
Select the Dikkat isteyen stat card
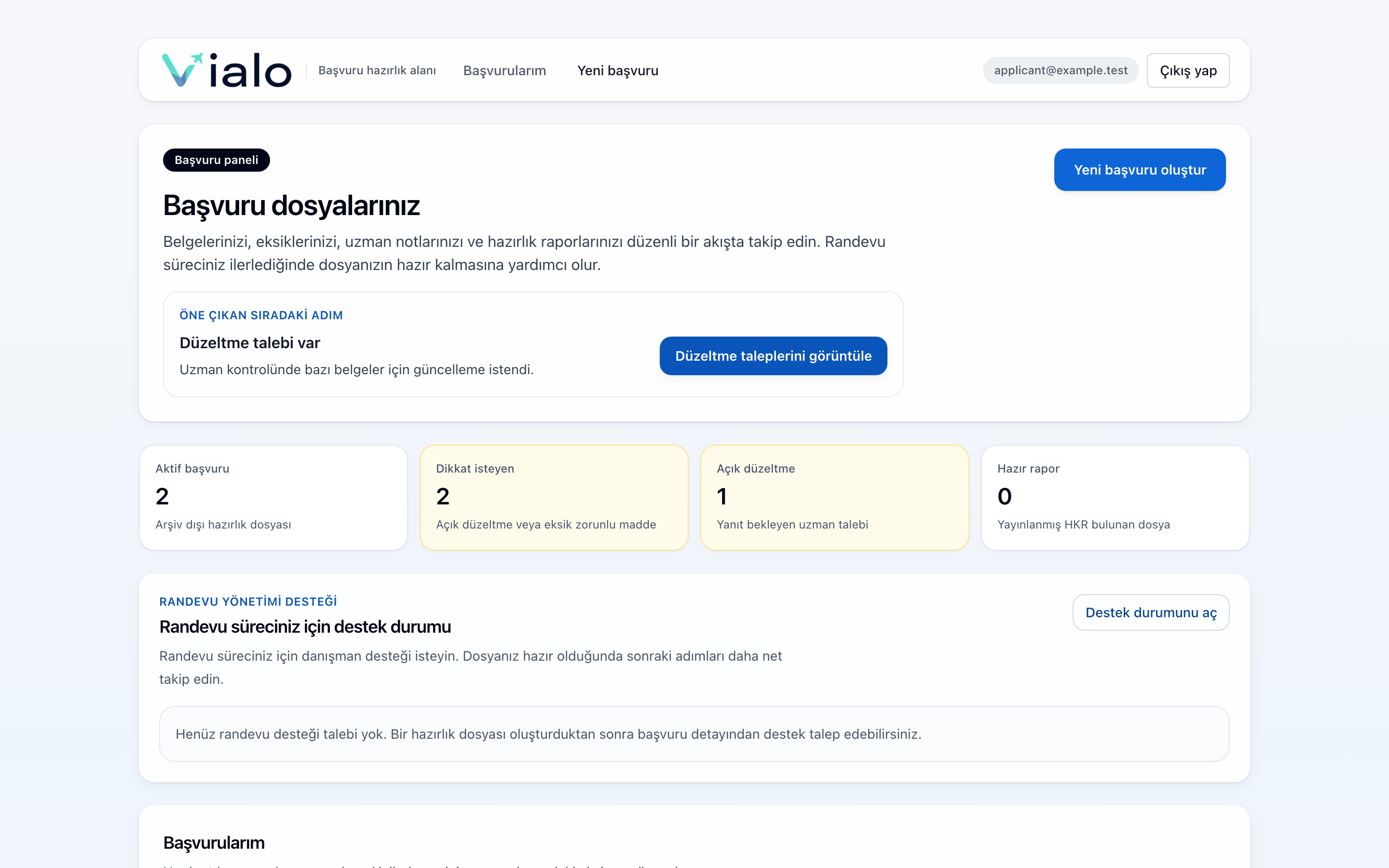pyautogui.click(x=554, y=497)
